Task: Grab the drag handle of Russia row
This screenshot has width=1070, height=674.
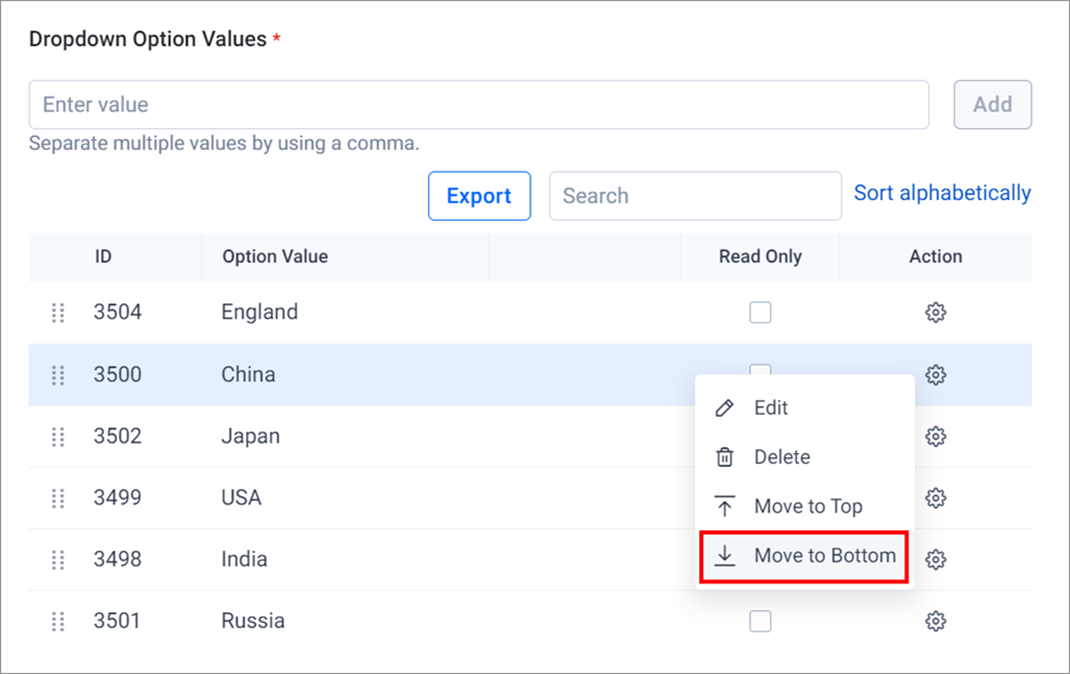Action: coord(58,621)
